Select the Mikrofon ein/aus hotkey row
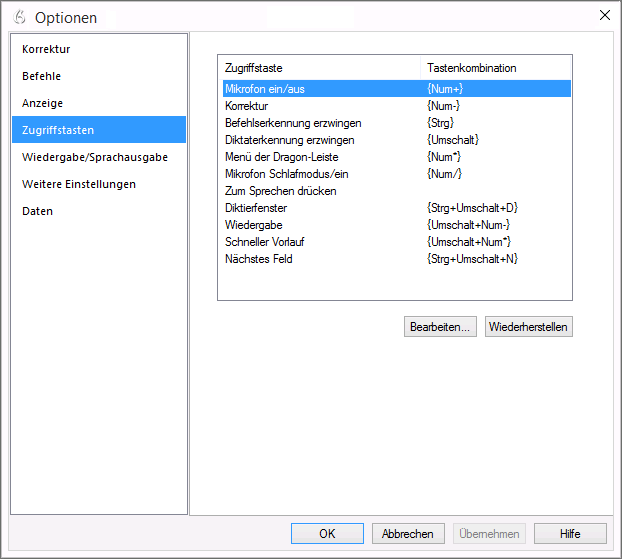The height and width of the screenshot is (559, 622). 397,89
